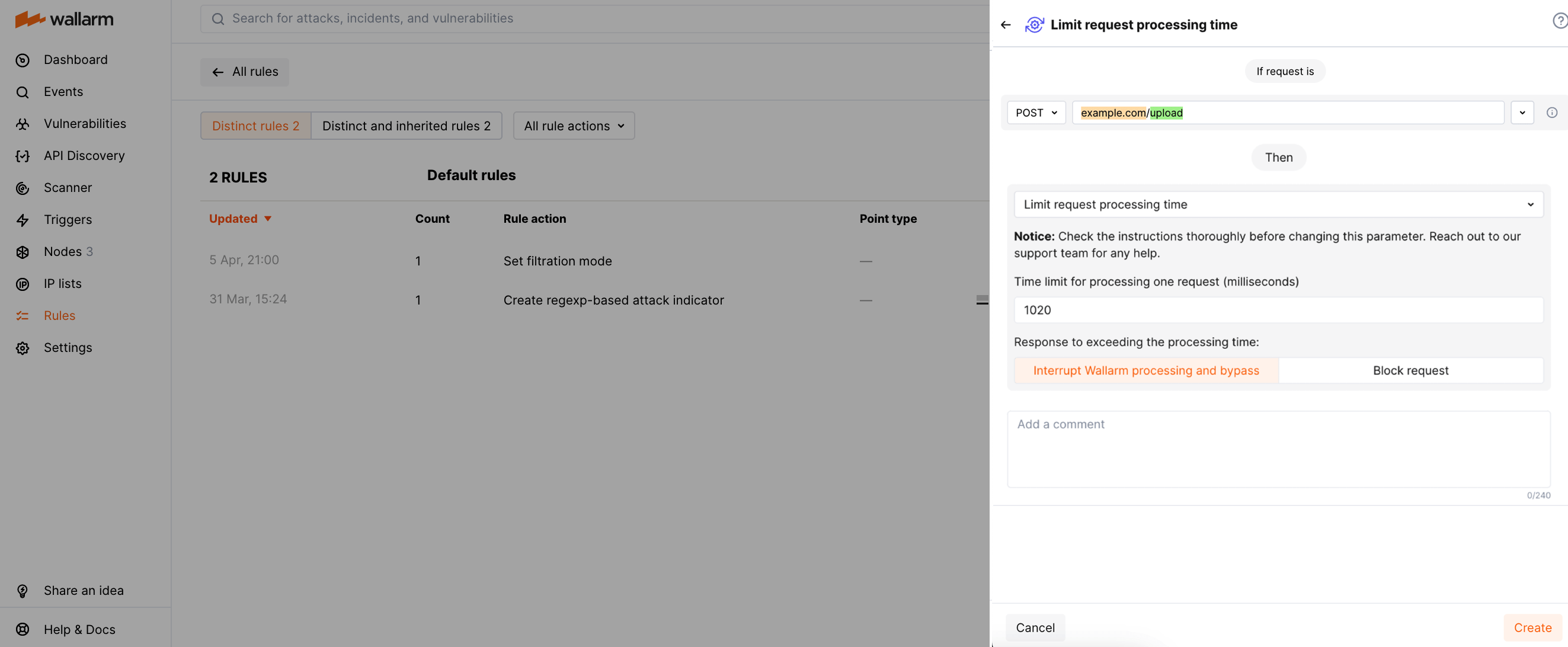Viewport: 1568px width, 647px height.
Task: Switch to Distinct and inherited rules tab
Action: (x=406, y=126)
